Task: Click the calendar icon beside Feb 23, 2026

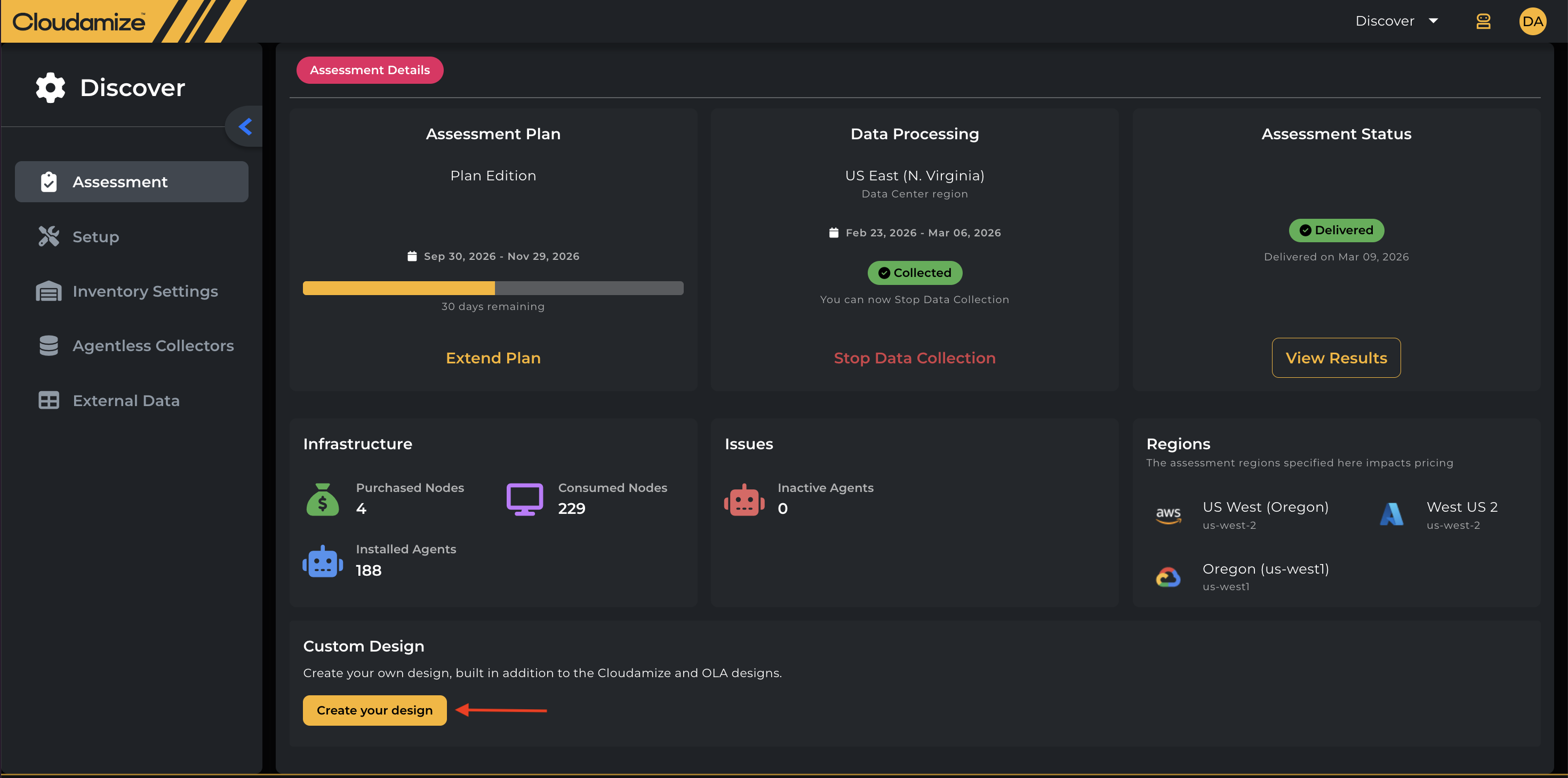Action: coord(833,233)
